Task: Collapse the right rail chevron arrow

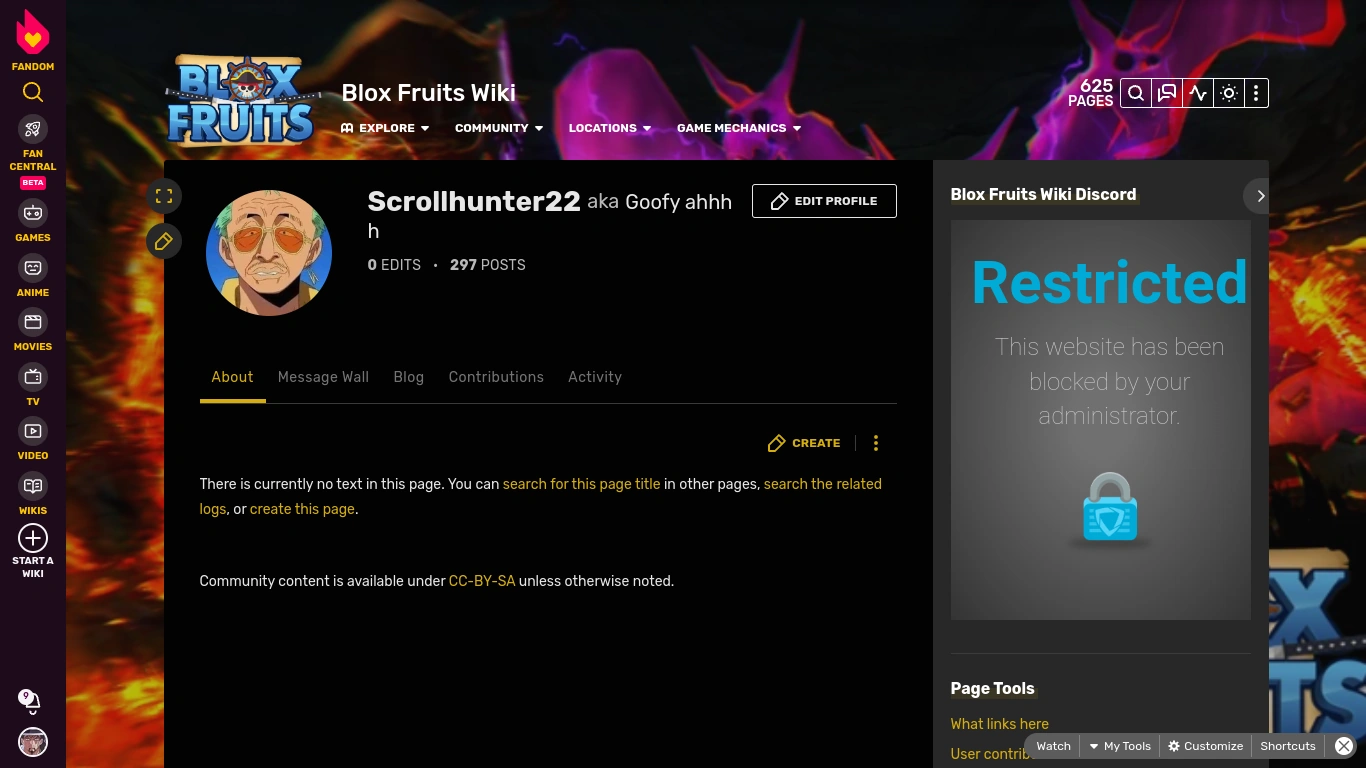Action: [1260, 196]
